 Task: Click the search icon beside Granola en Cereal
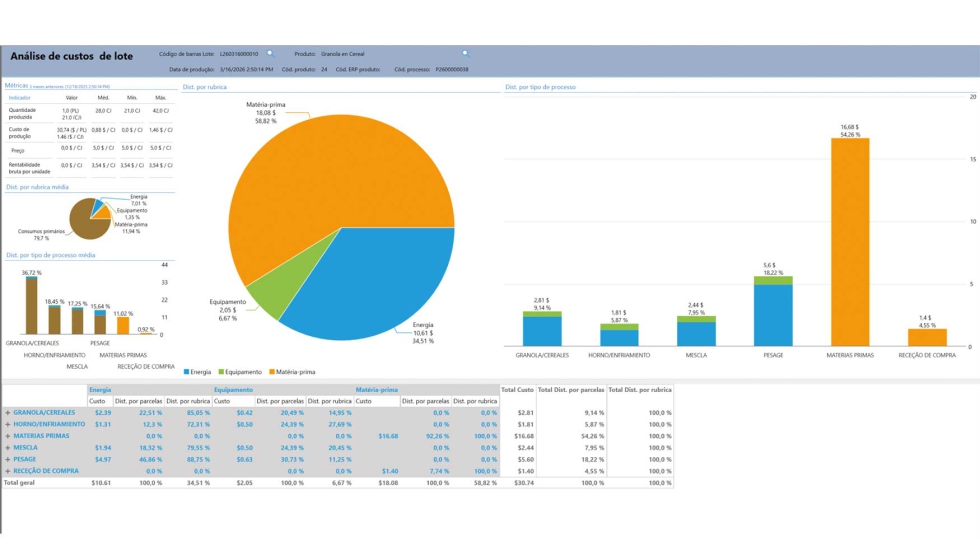[465, 53]
